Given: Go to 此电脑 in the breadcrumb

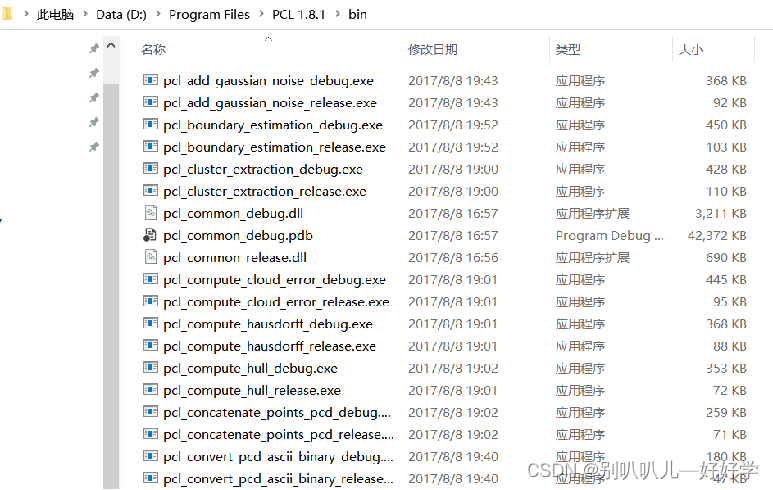Looking at the screenshot, I should 55,14.
